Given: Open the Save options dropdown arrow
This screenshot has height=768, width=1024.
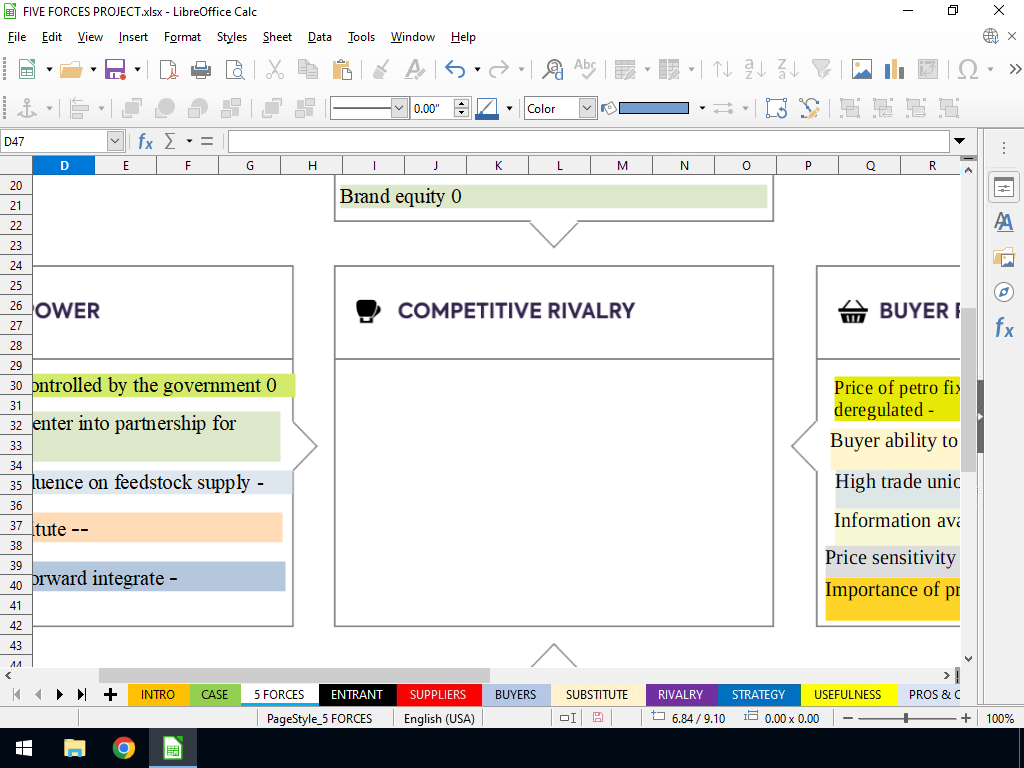Looking at the screenshot, I should point(137,69).
